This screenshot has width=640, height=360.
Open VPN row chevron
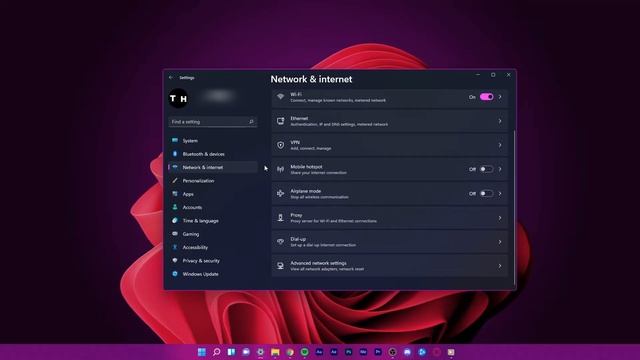tap(500, 145)
